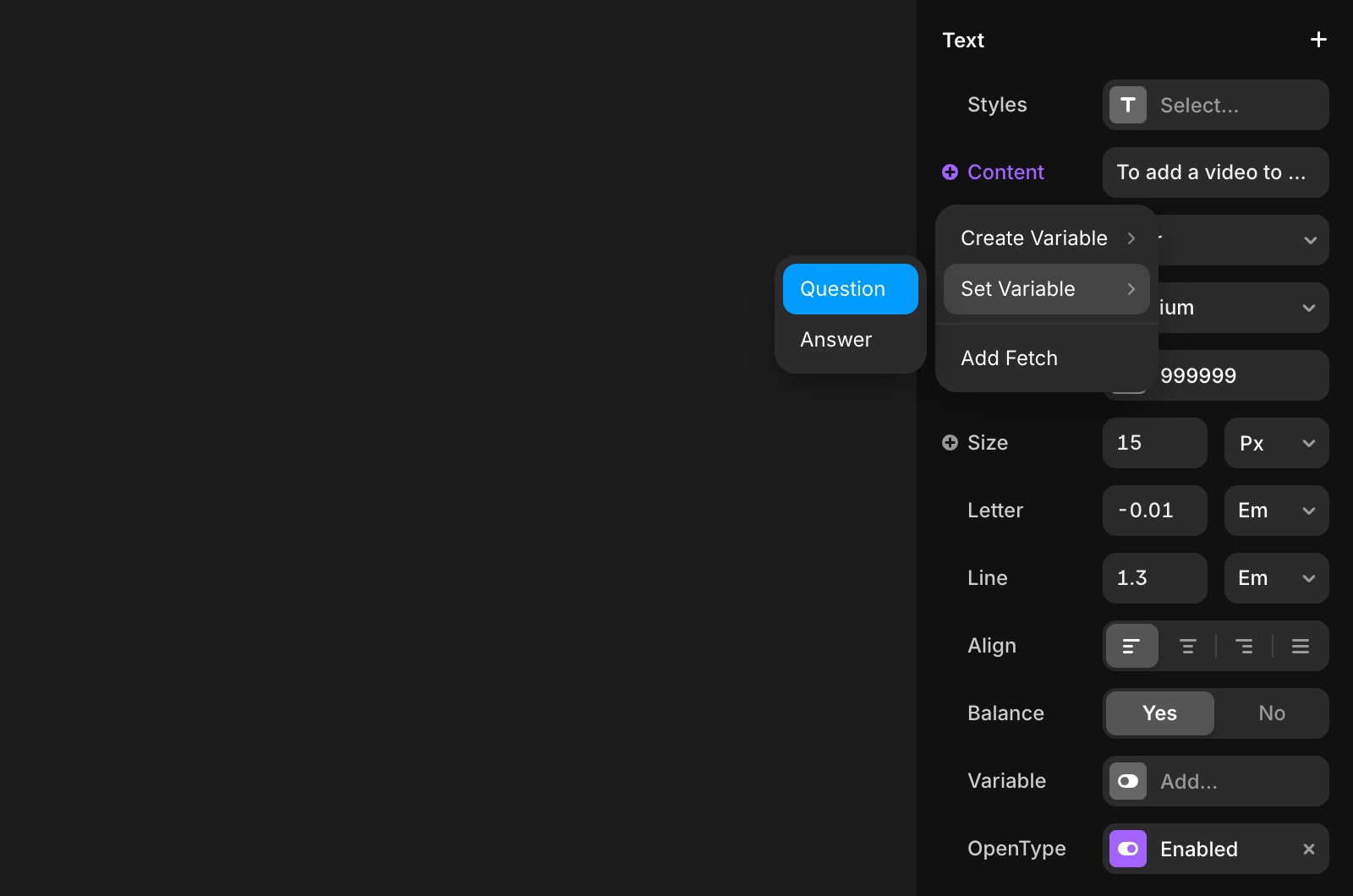Click the purple plus icon beside Content
This screenshot has width=1353, height=896.
point(950,172)
